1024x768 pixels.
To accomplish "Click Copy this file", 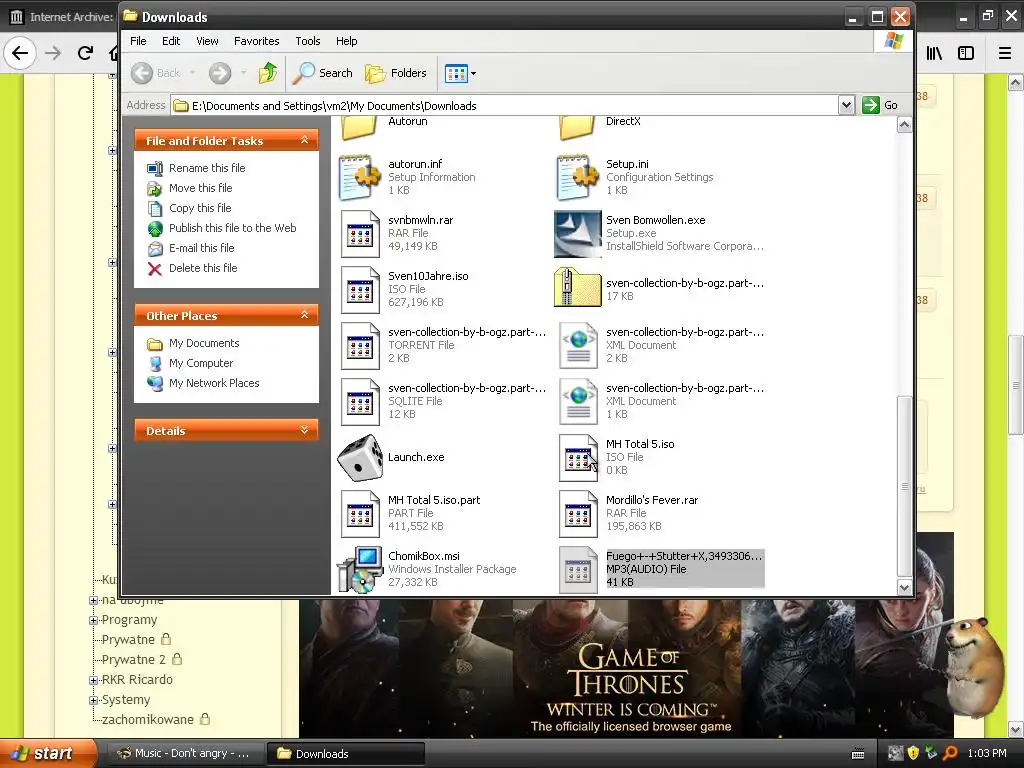I will (200, 208).
